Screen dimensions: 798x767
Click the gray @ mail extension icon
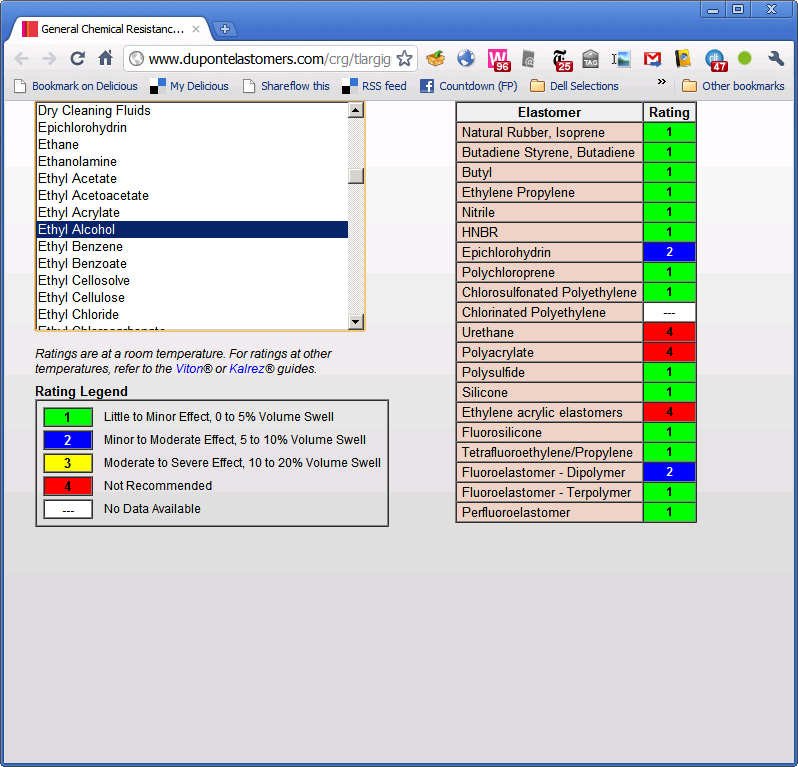pos(529,60)
